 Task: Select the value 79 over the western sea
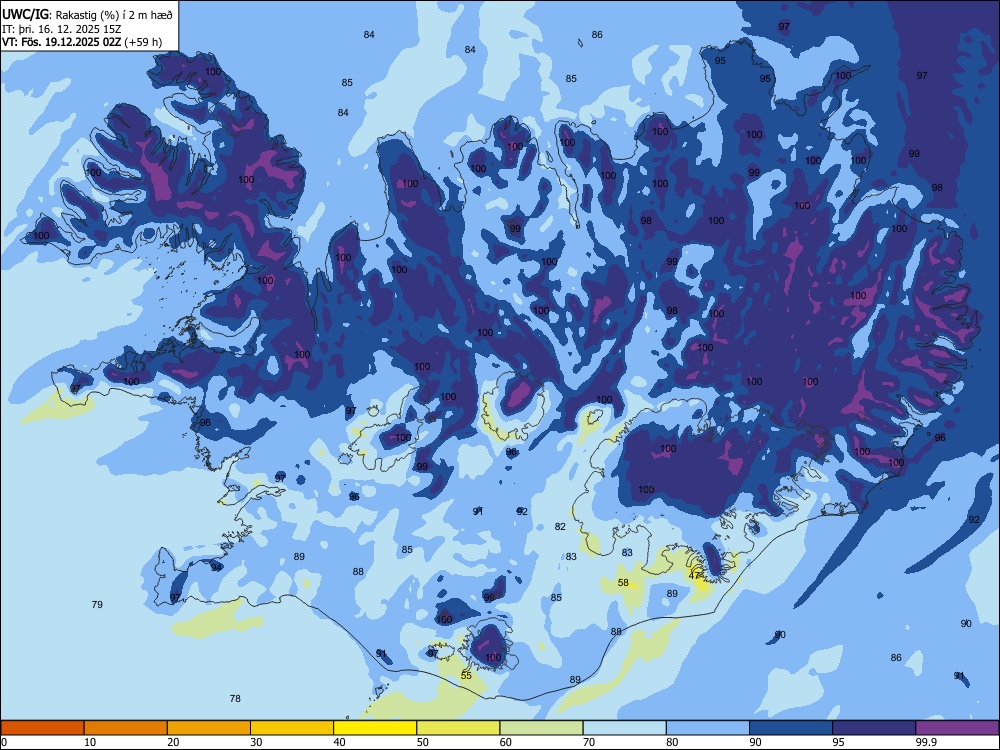(x=97, y=604)
